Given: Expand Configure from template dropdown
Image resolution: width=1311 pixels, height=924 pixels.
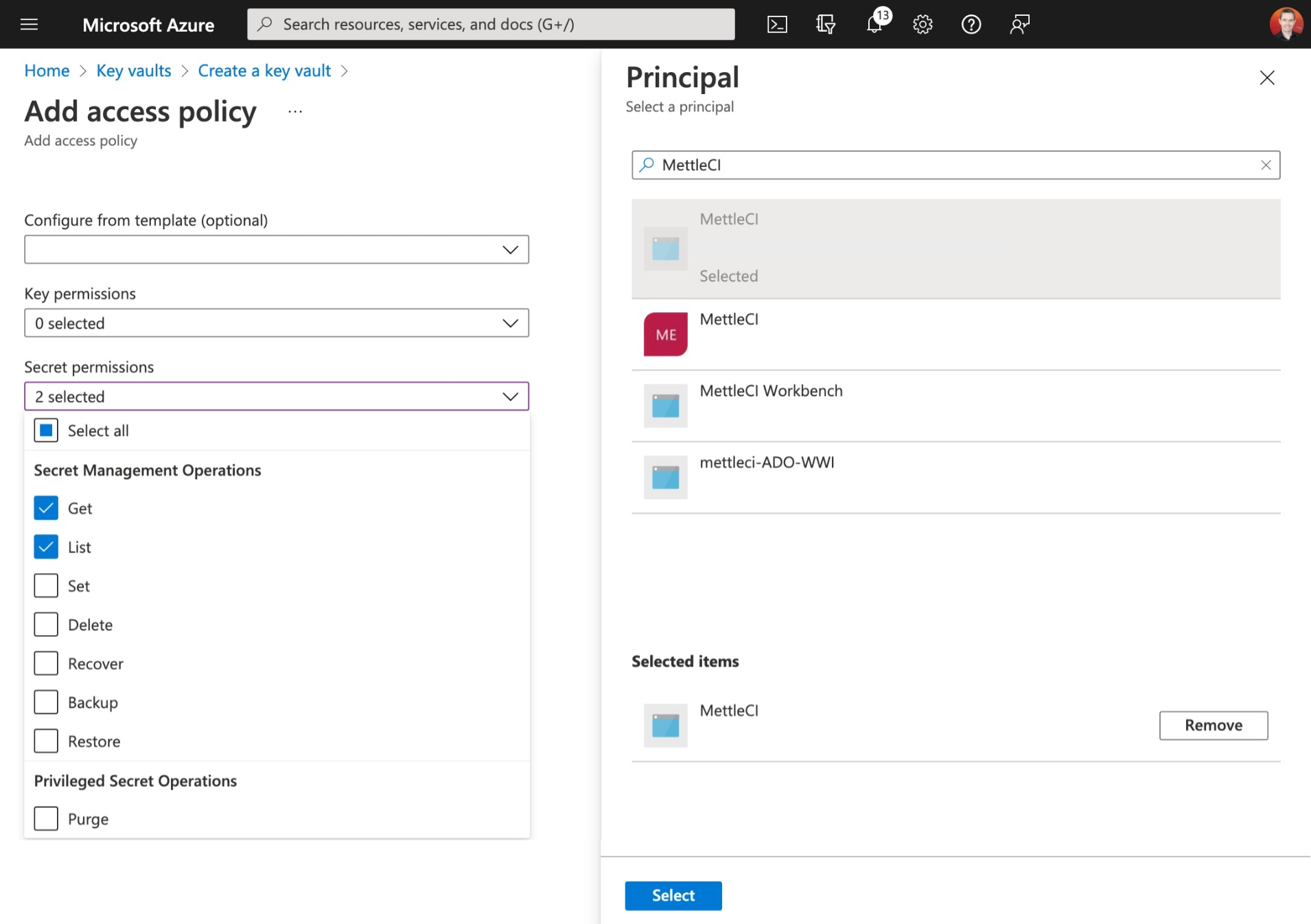Looking at the screenshot, I should click(277, 249).
